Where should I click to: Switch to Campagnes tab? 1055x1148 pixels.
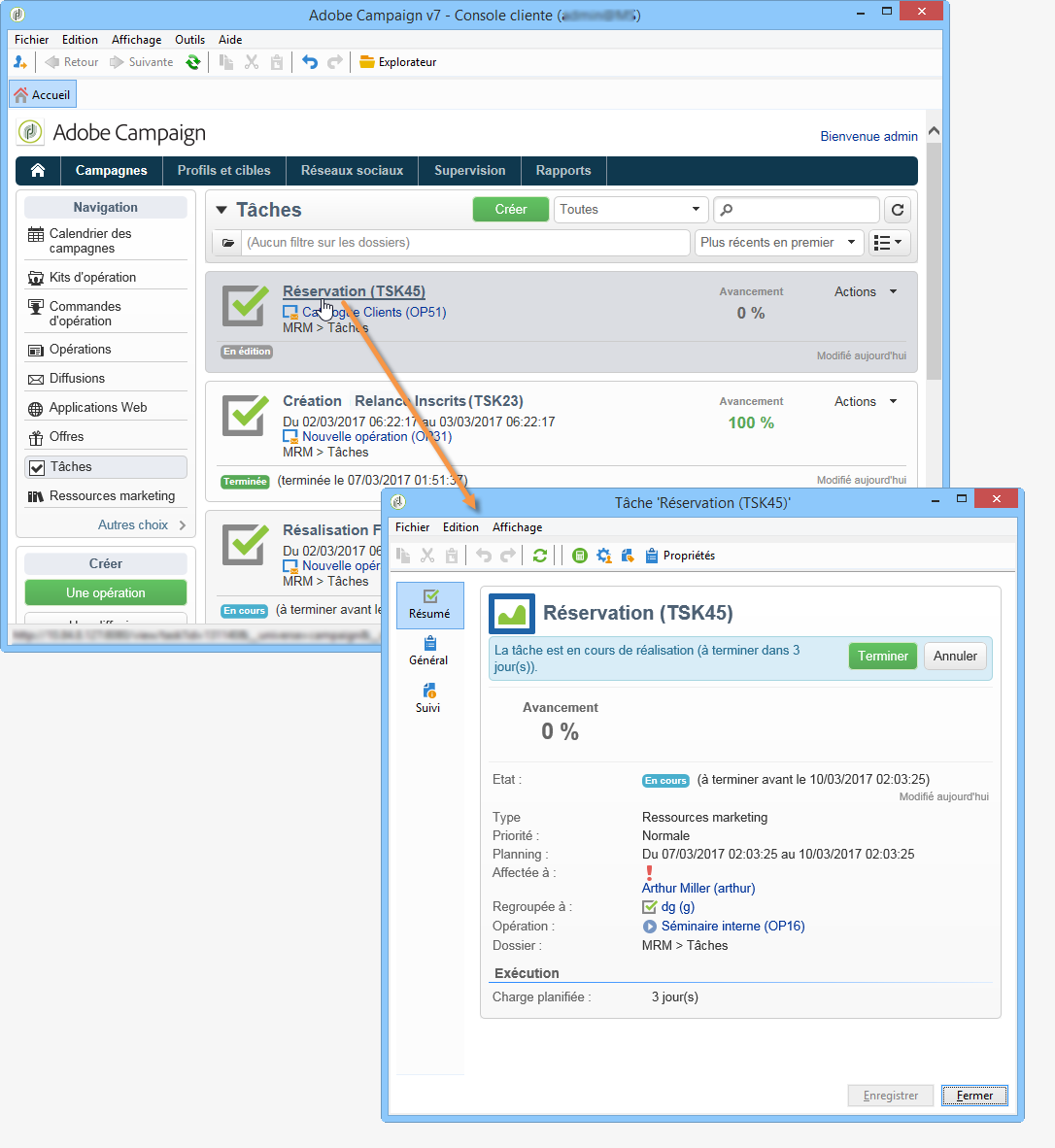point(112,171)
